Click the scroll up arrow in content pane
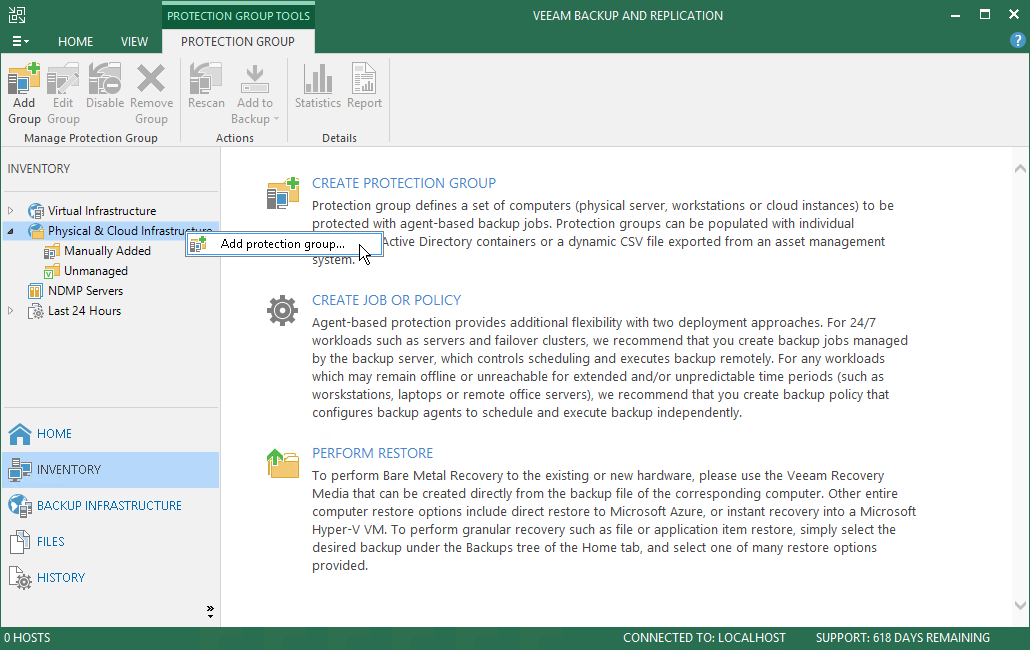The image size is (1030, 650). (x=1020, y=169)
